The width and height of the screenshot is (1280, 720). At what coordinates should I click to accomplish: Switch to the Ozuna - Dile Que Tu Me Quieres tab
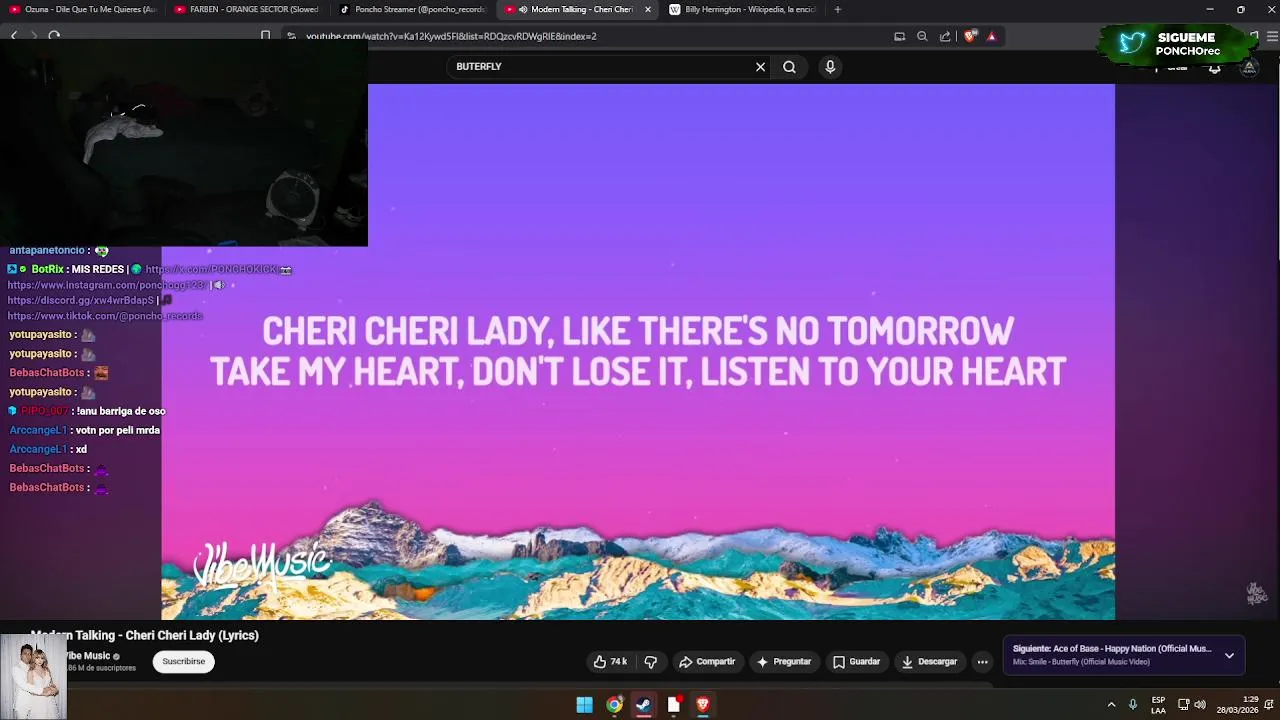(83, 9)
